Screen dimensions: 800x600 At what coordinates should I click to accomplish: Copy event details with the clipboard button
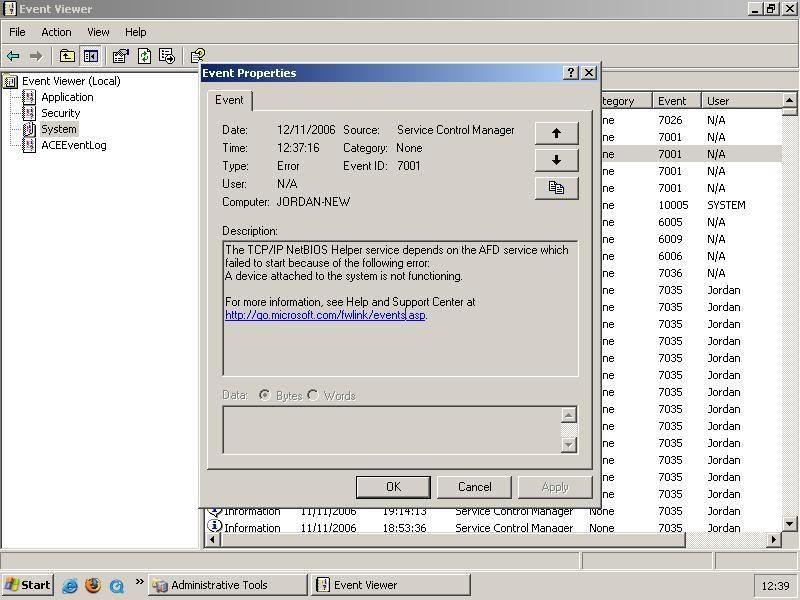pos(556,188)
